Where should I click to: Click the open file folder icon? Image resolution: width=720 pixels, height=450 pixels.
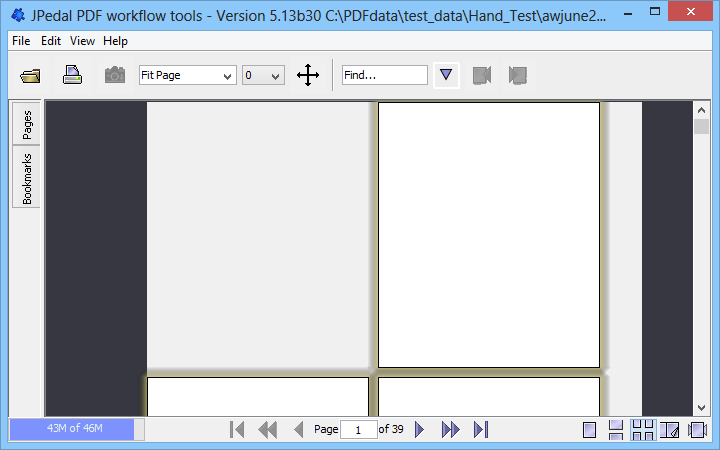[30, 75]
